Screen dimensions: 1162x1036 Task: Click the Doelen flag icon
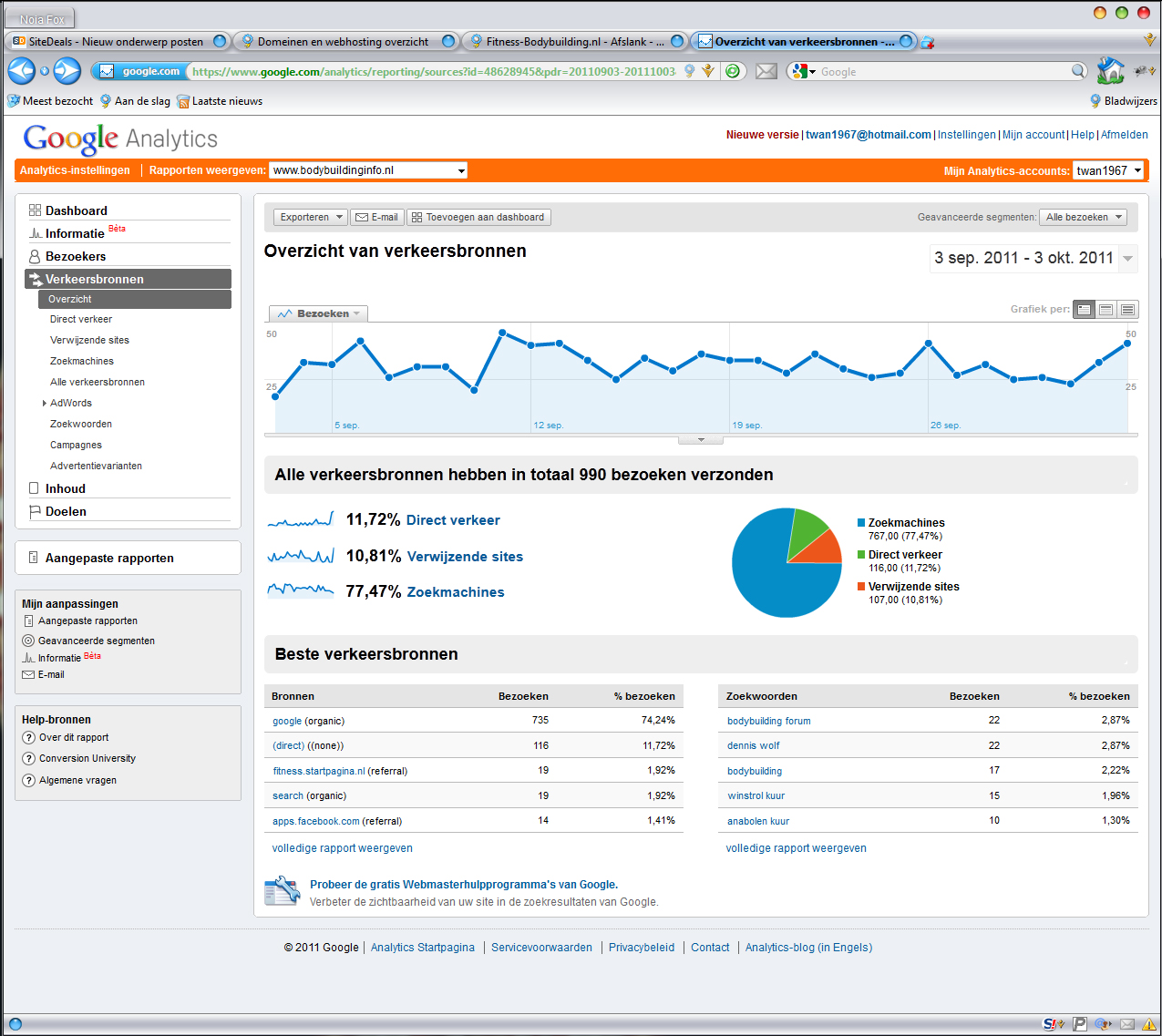coord(35,511)
